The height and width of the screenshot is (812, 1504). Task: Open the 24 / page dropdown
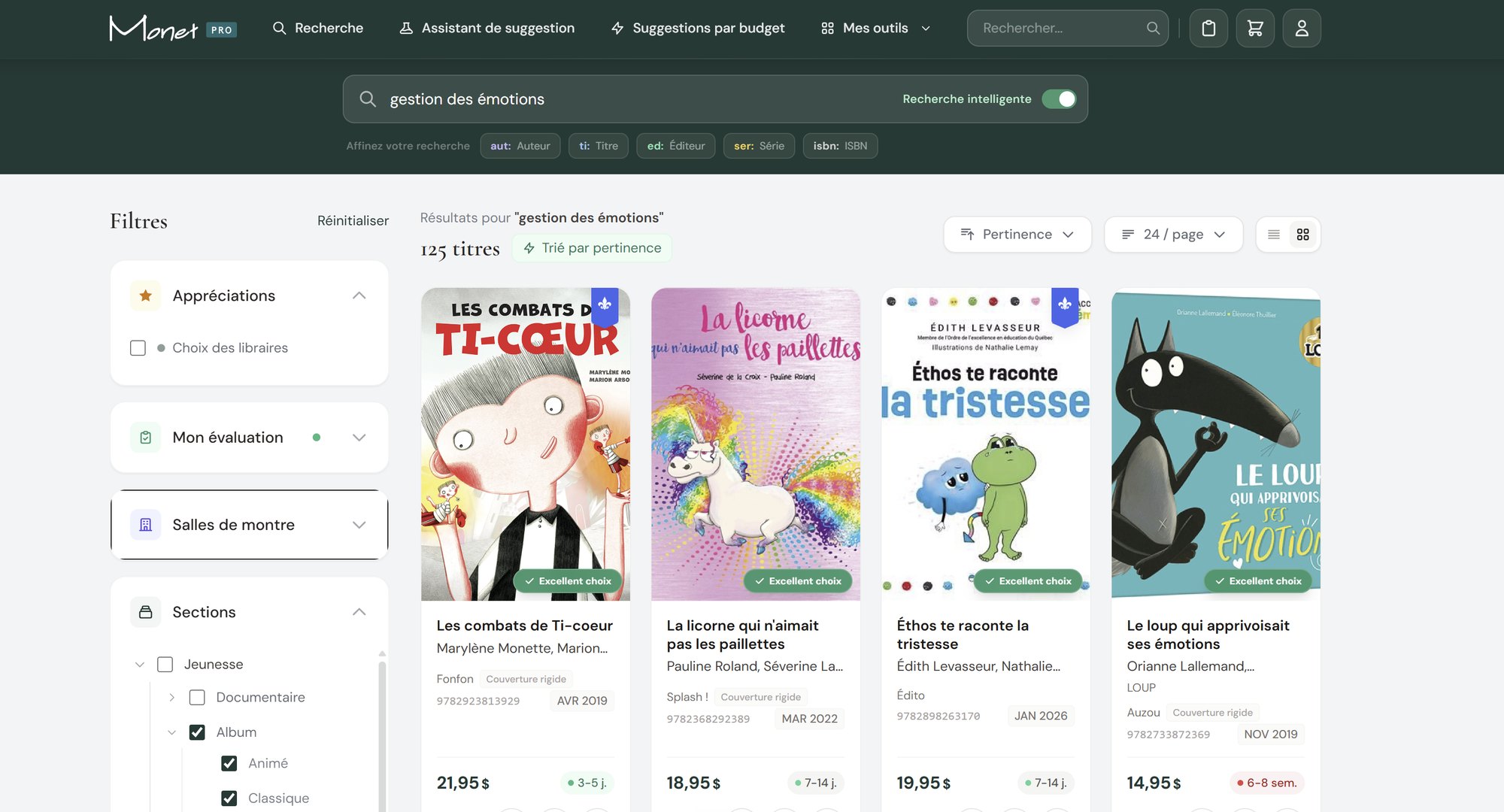click(1173, 235)
